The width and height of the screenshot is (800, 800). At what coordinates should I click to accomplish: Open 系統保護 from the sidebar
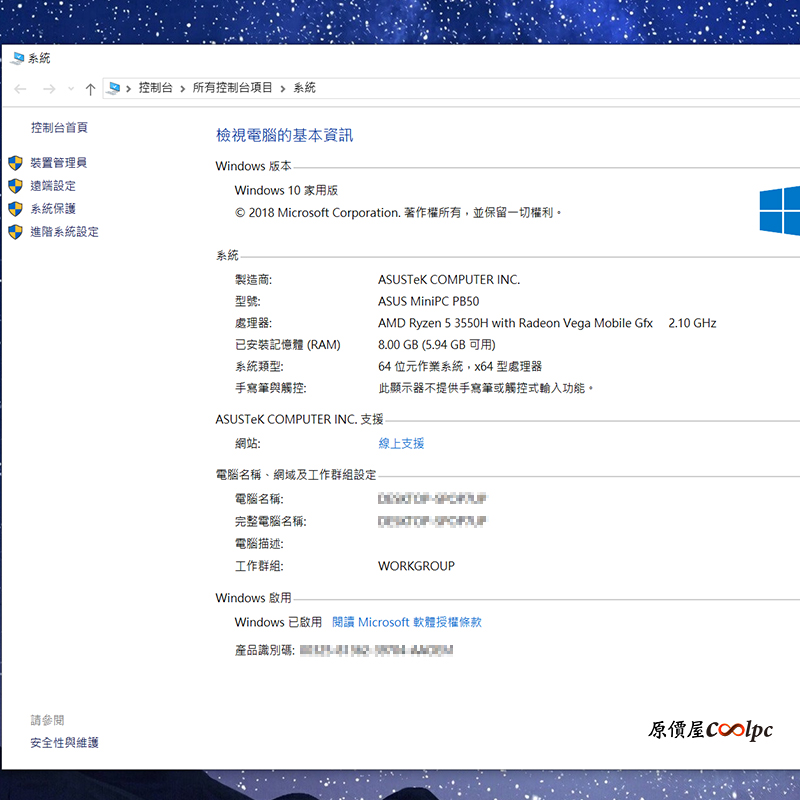53,209
